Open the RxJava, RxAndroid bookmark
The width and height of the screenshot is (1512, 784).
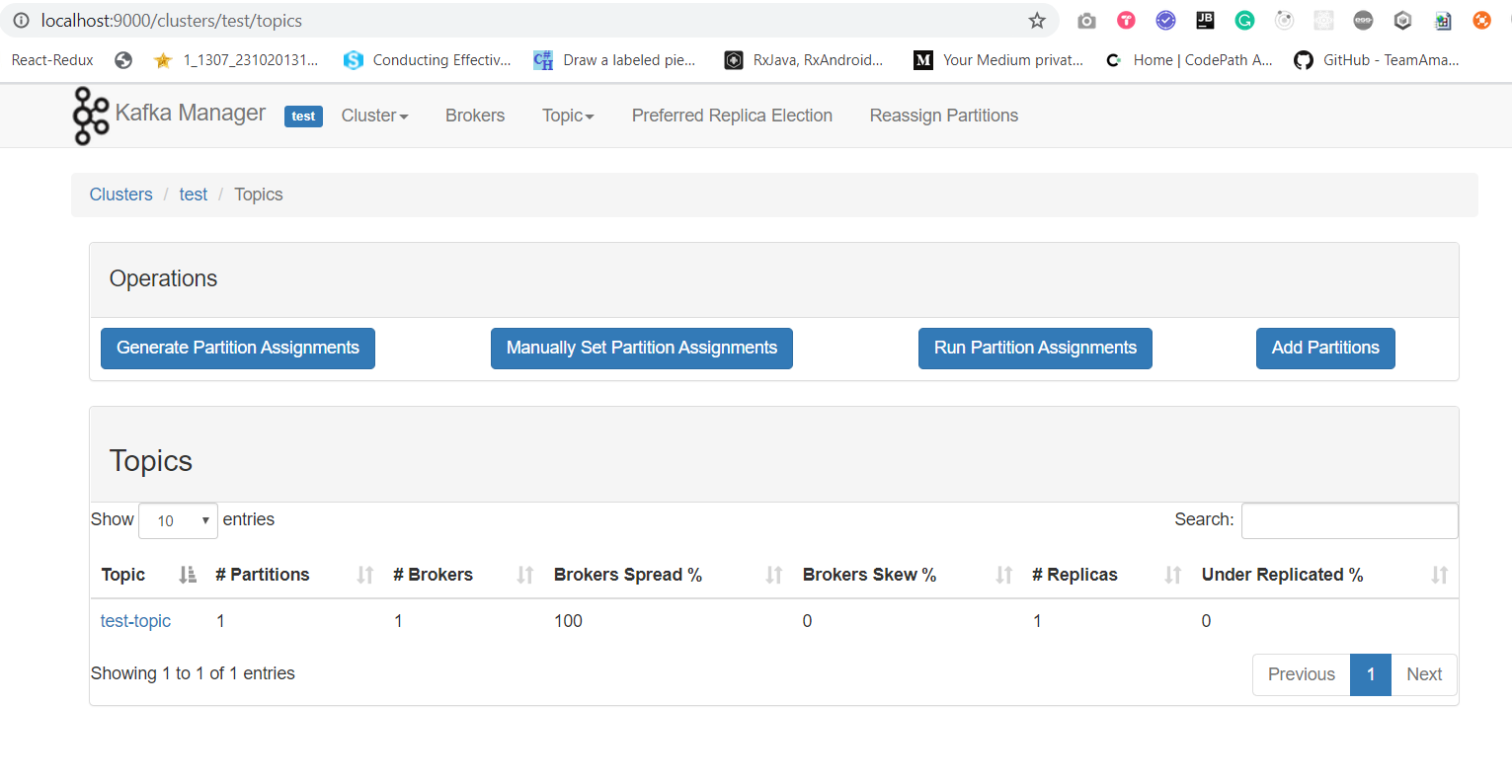coord(804,60)
